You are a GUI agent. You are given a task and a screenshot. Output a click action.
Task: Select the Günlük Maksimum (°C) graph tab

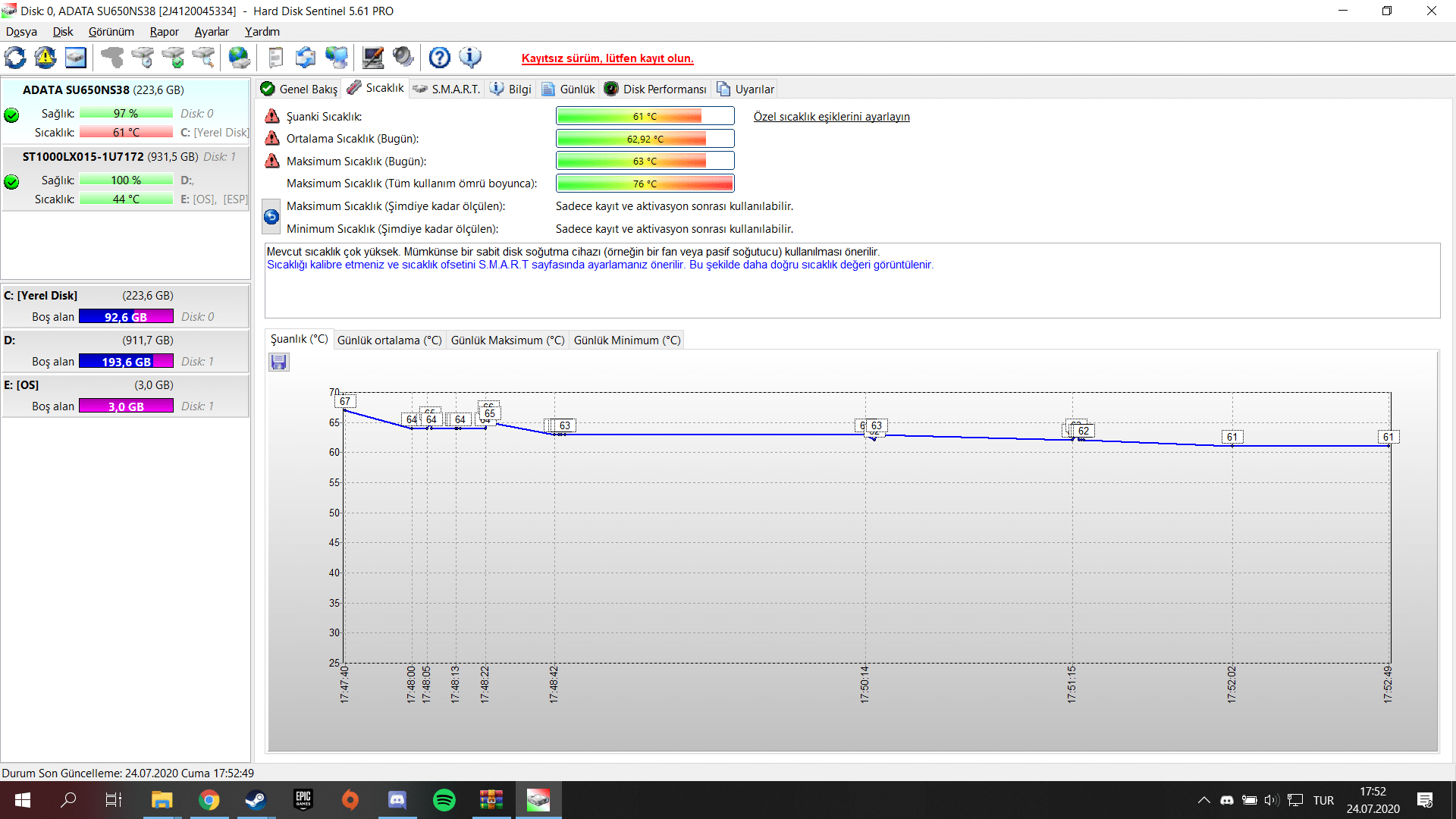point(507,340)
